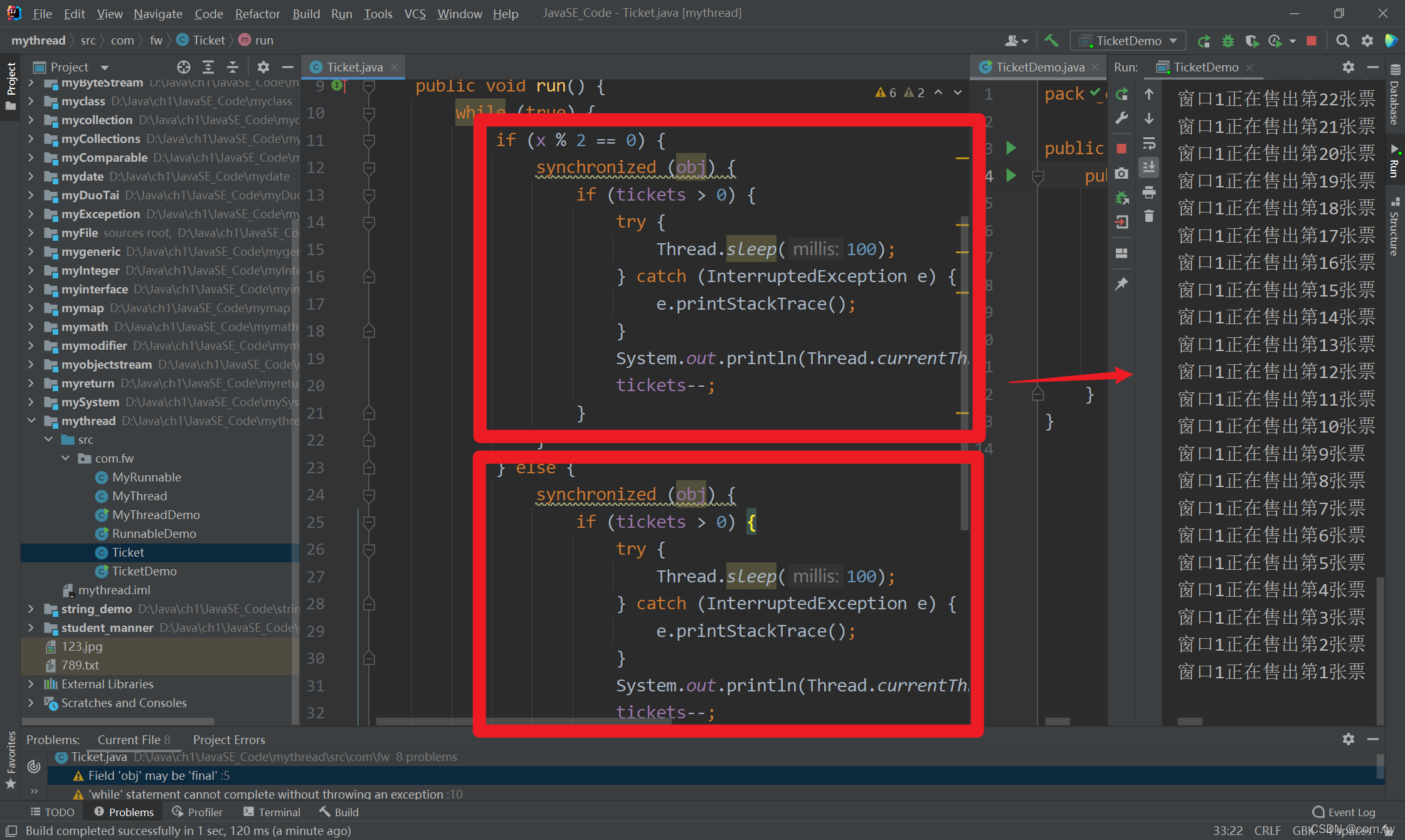Collapse the mythread module folder
This screenshot has width=1405, height=840.
[31, 421]
